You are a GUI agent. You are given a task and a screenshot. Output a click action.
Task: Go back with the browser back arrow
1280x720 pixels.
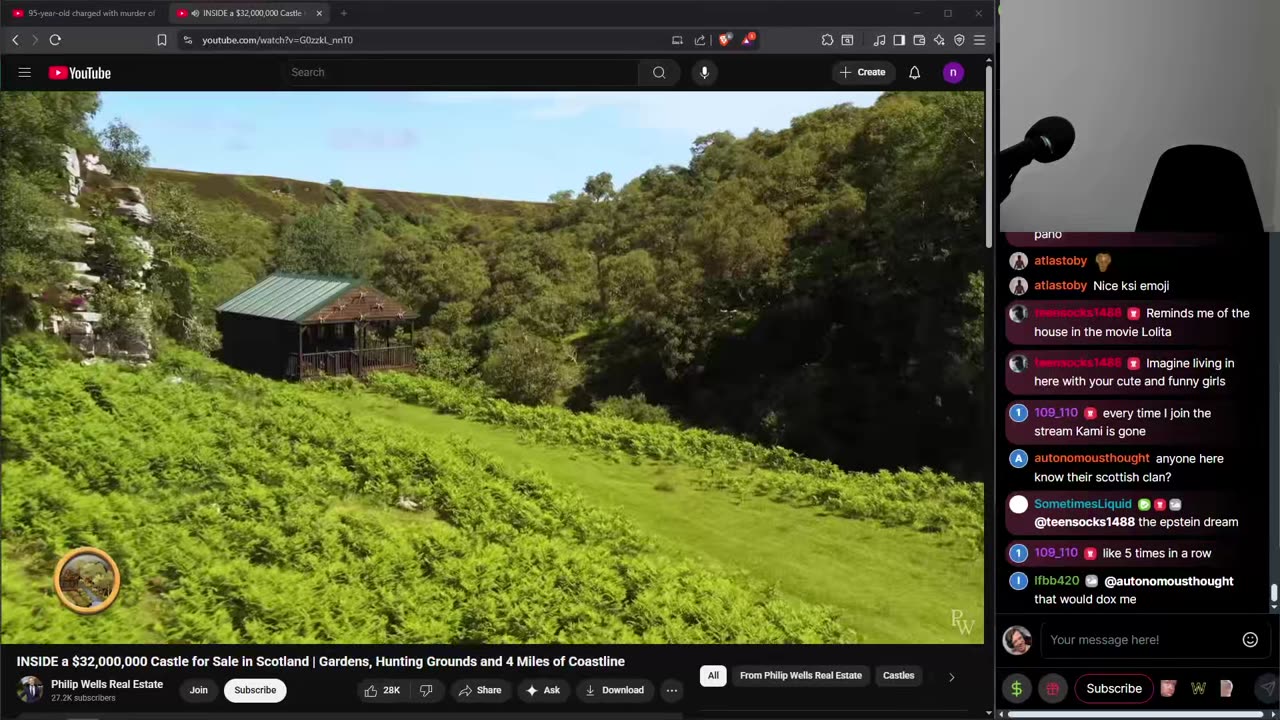pyautogui.click(x=15, y=40)
